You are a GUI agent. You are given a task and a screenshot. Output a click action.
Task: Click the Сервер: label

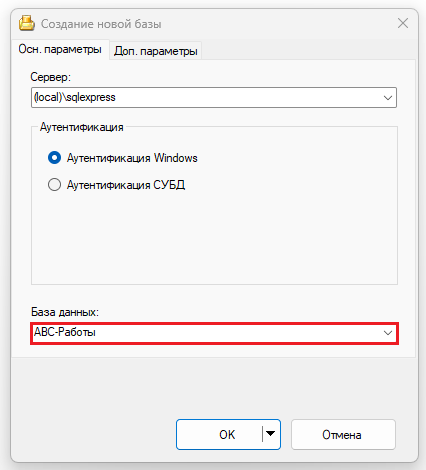tap(51, 77)
